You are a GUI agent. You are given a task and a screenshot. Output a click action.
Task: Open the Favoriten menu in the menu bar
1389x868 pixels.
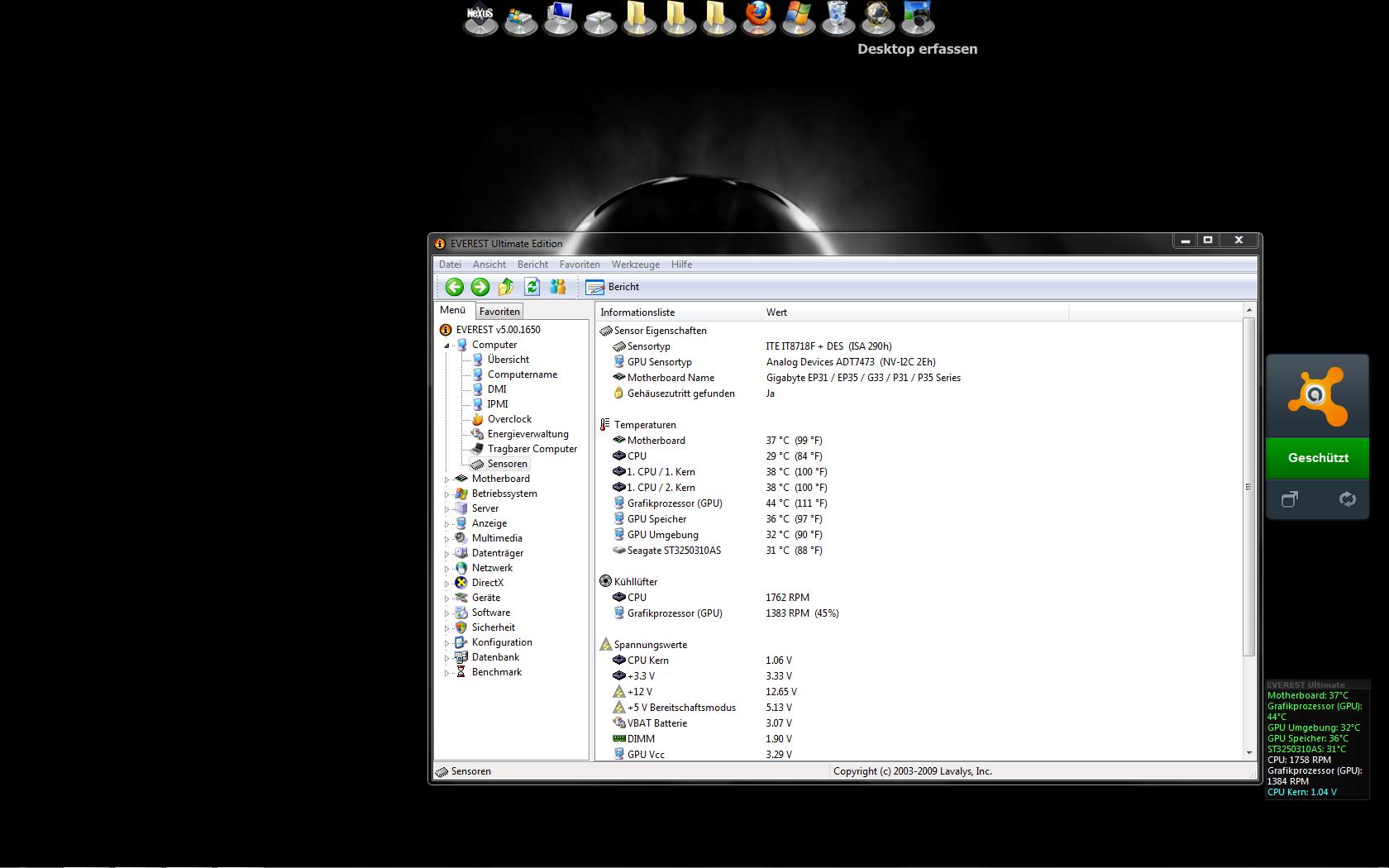click(580, 265)
